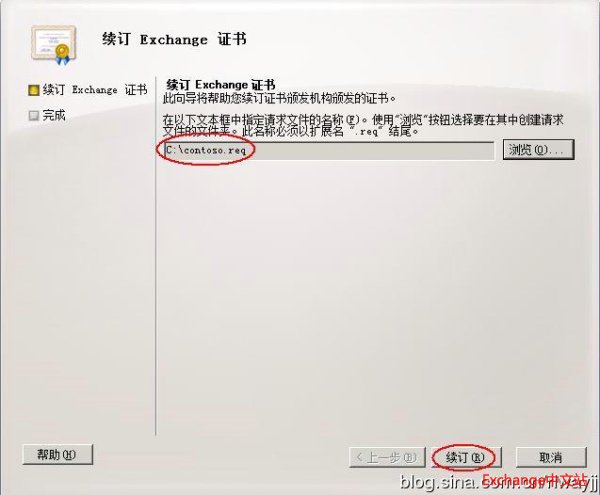Cancel the wizard with 取消
The height and width of the screenshot is (495, 600).
(x=551, y=457)
